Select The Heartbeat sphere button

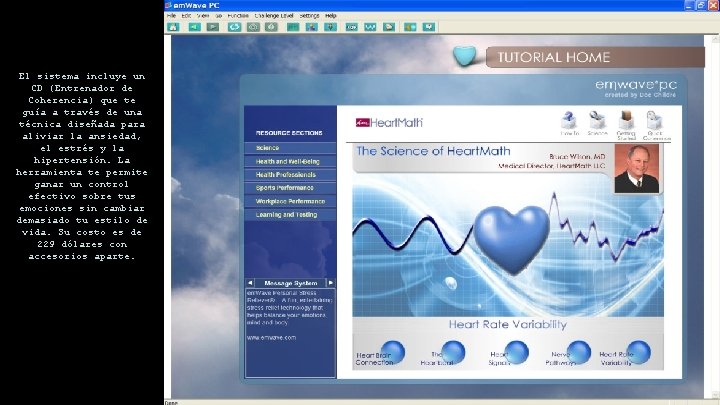coord(453,352)
